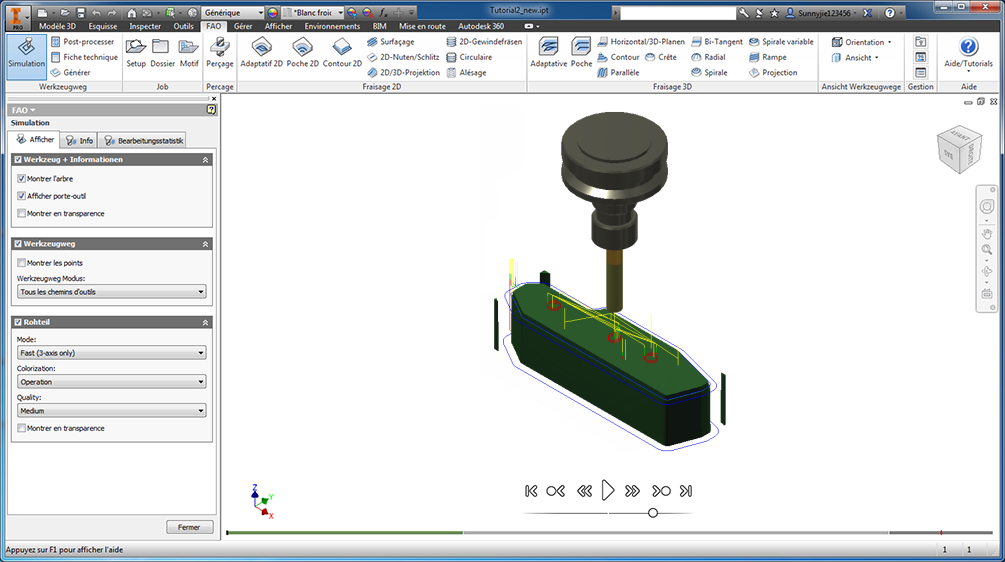The width and height of the screenshot is (1005, 562).
Task: Open the Environnements ribbon tab
Action: point(332,26)
